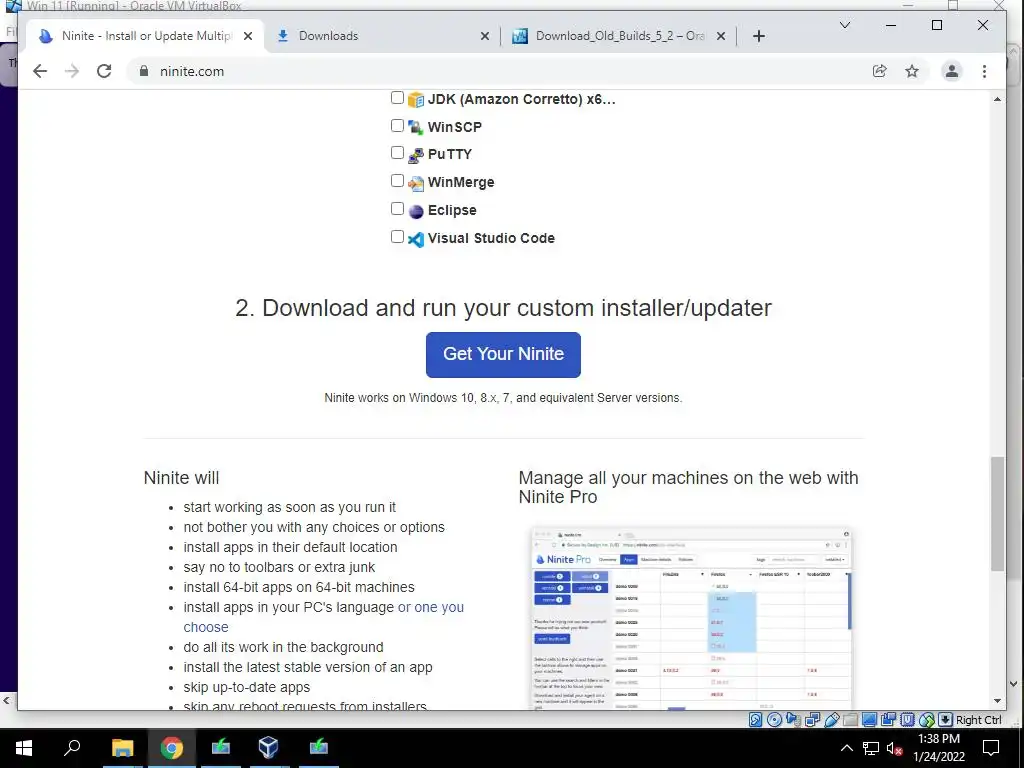This screenshot has height=768, width=1024.
Task: Open the Windows Start menu
Action: click(24, 748)
